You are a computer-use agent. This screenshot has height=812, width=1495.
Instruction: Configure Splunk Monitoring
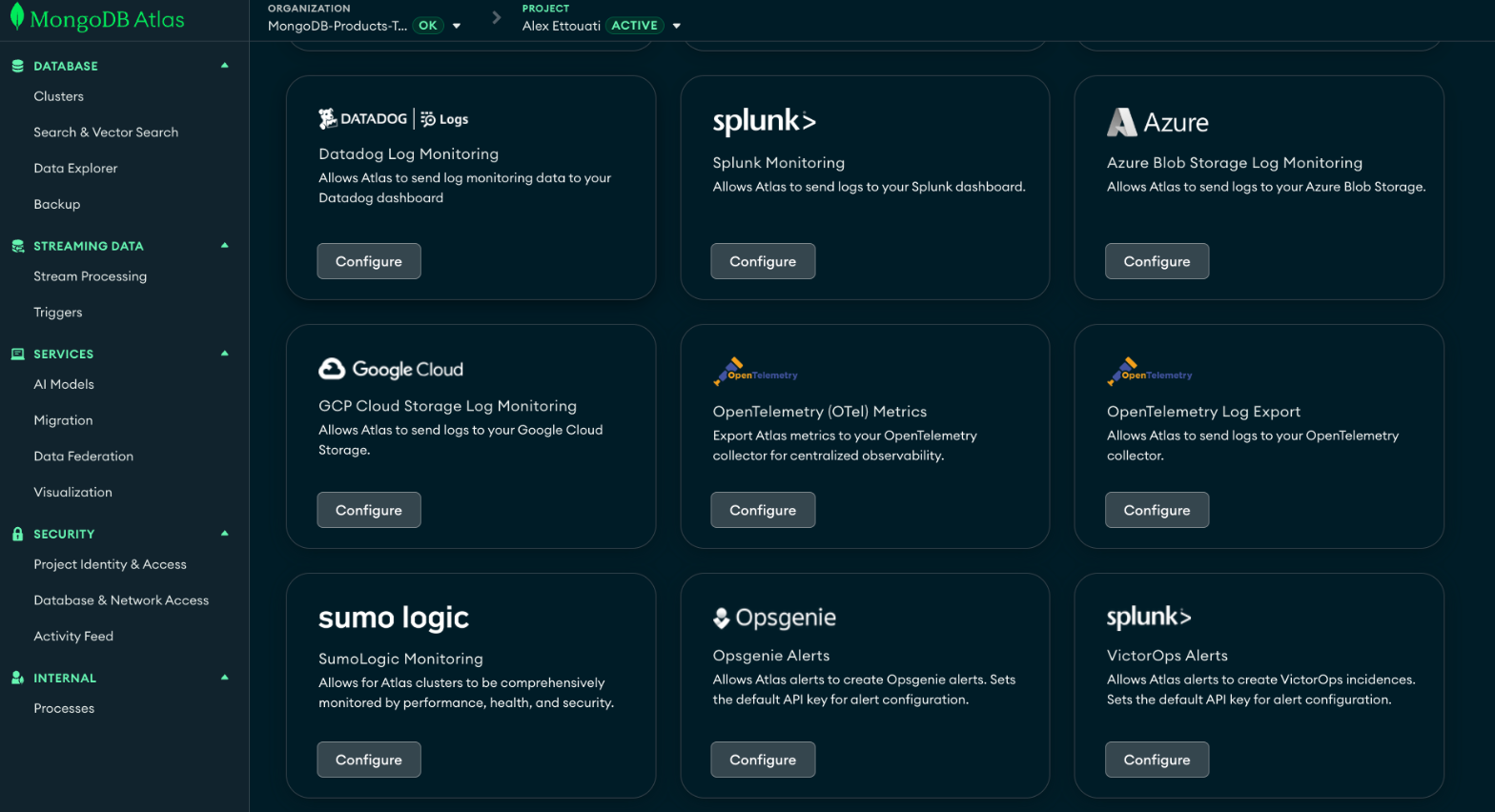pyautogui.click(x=763, y=261)
